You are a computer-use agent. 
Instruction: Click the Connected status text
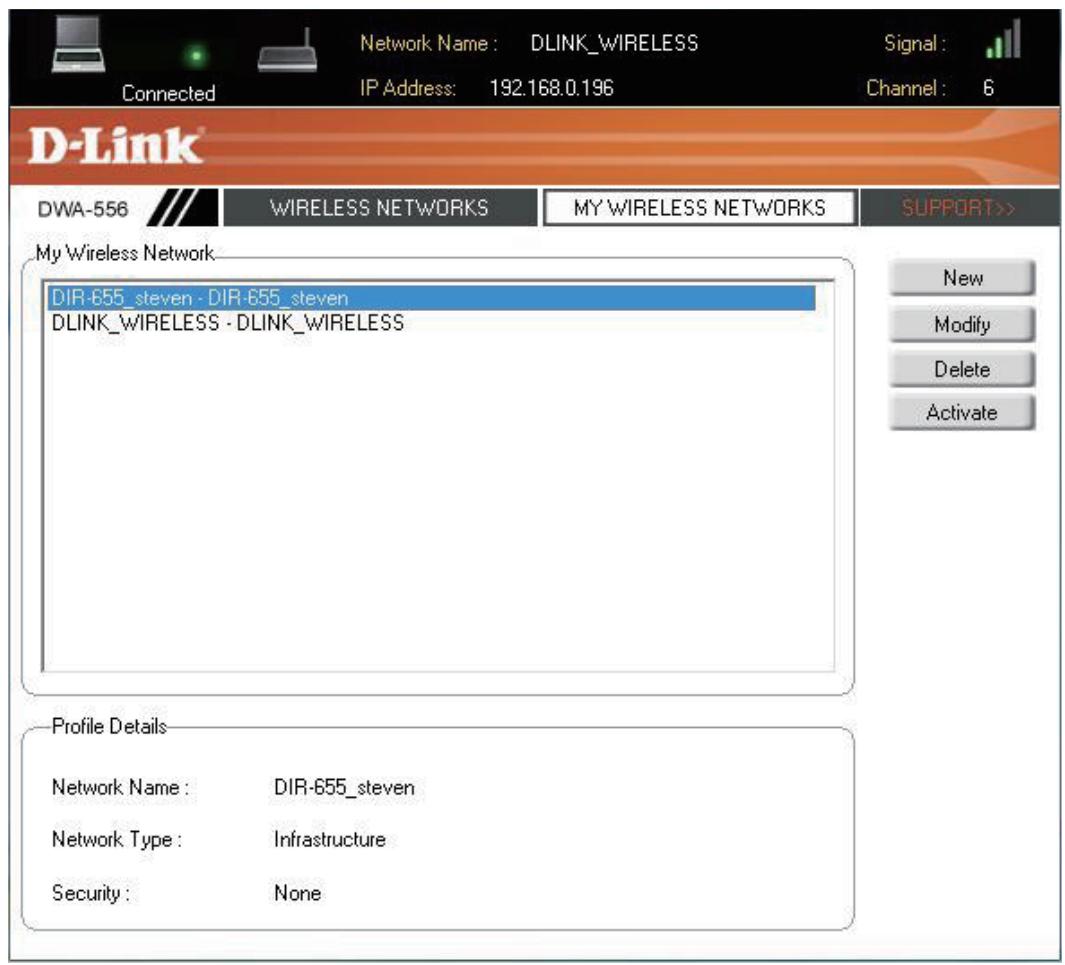pyautogui.click(x=168, y=93)
